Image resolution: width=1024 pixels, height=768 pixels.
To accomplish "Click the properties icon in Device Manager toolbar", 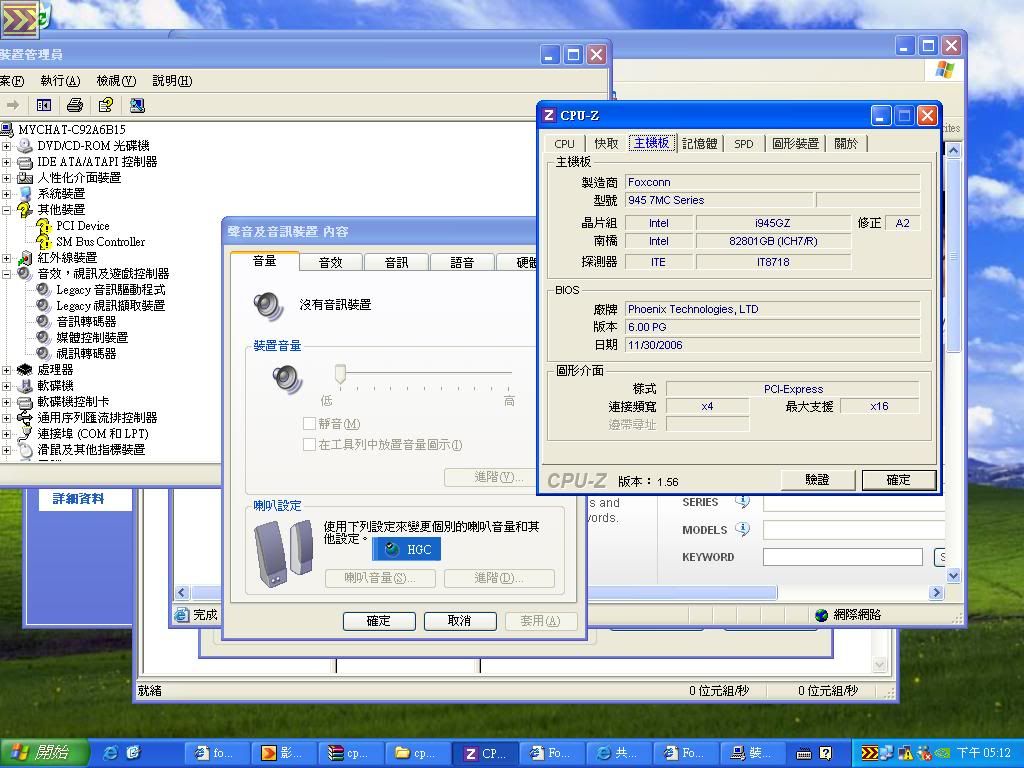I will [x=105, y=105].
